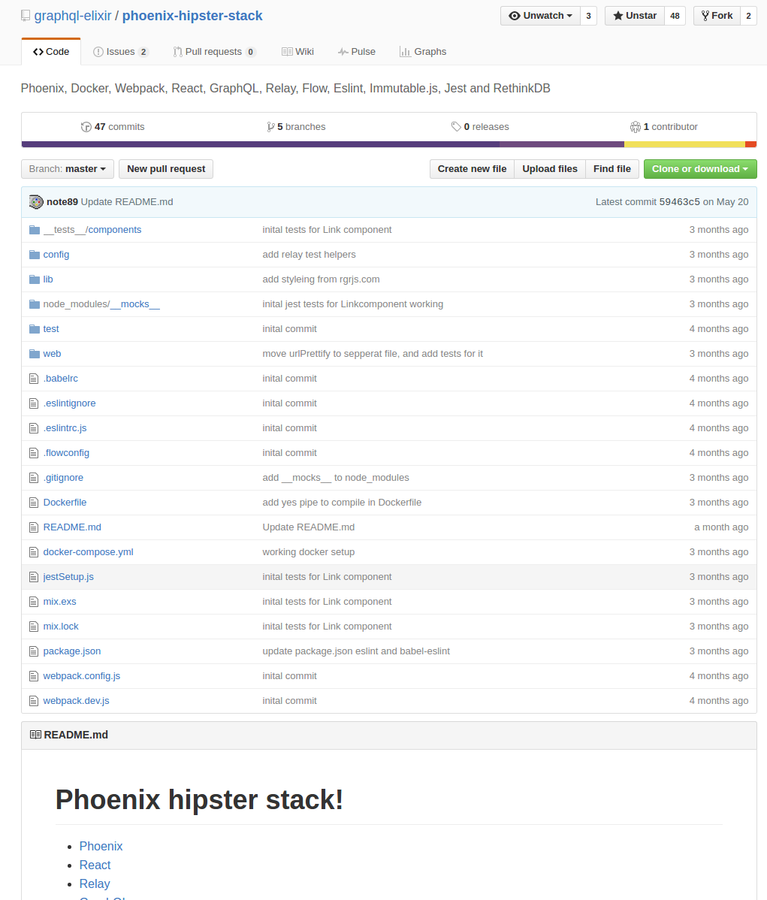Switch to the Code tab
The height and width of the screenshot is (900, 767).
pos(51,52)
